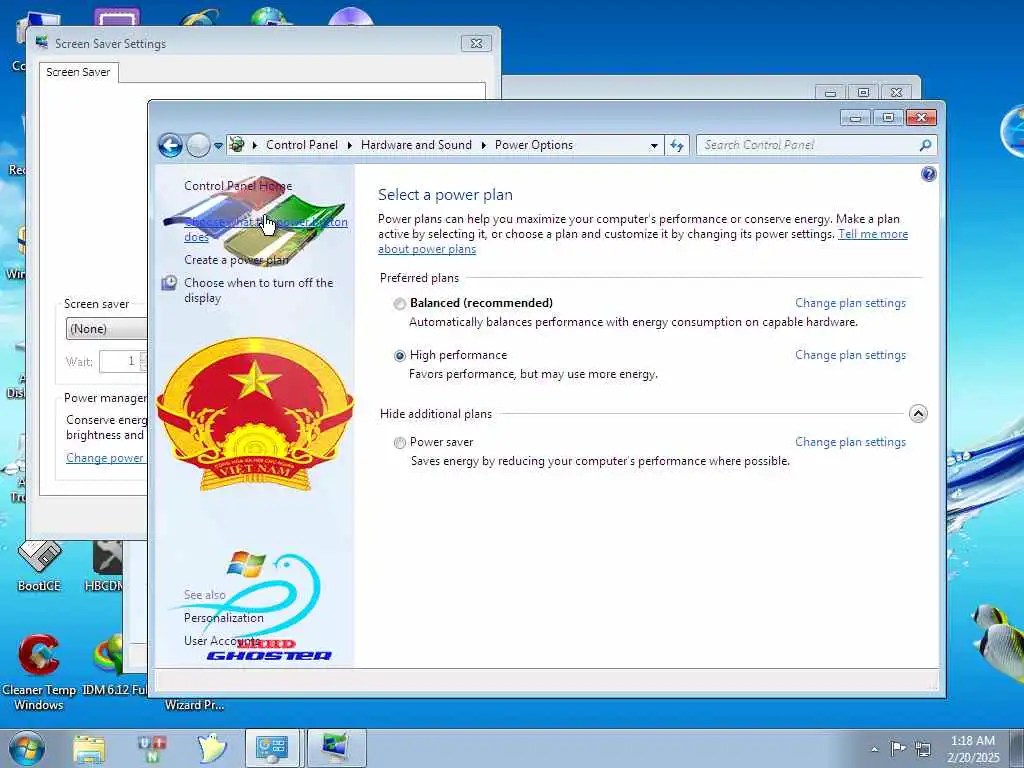This screenshot has height=768, width=1024.
Task: Click the Power Options breadcrumb
Action: click(x=534, y=145)
